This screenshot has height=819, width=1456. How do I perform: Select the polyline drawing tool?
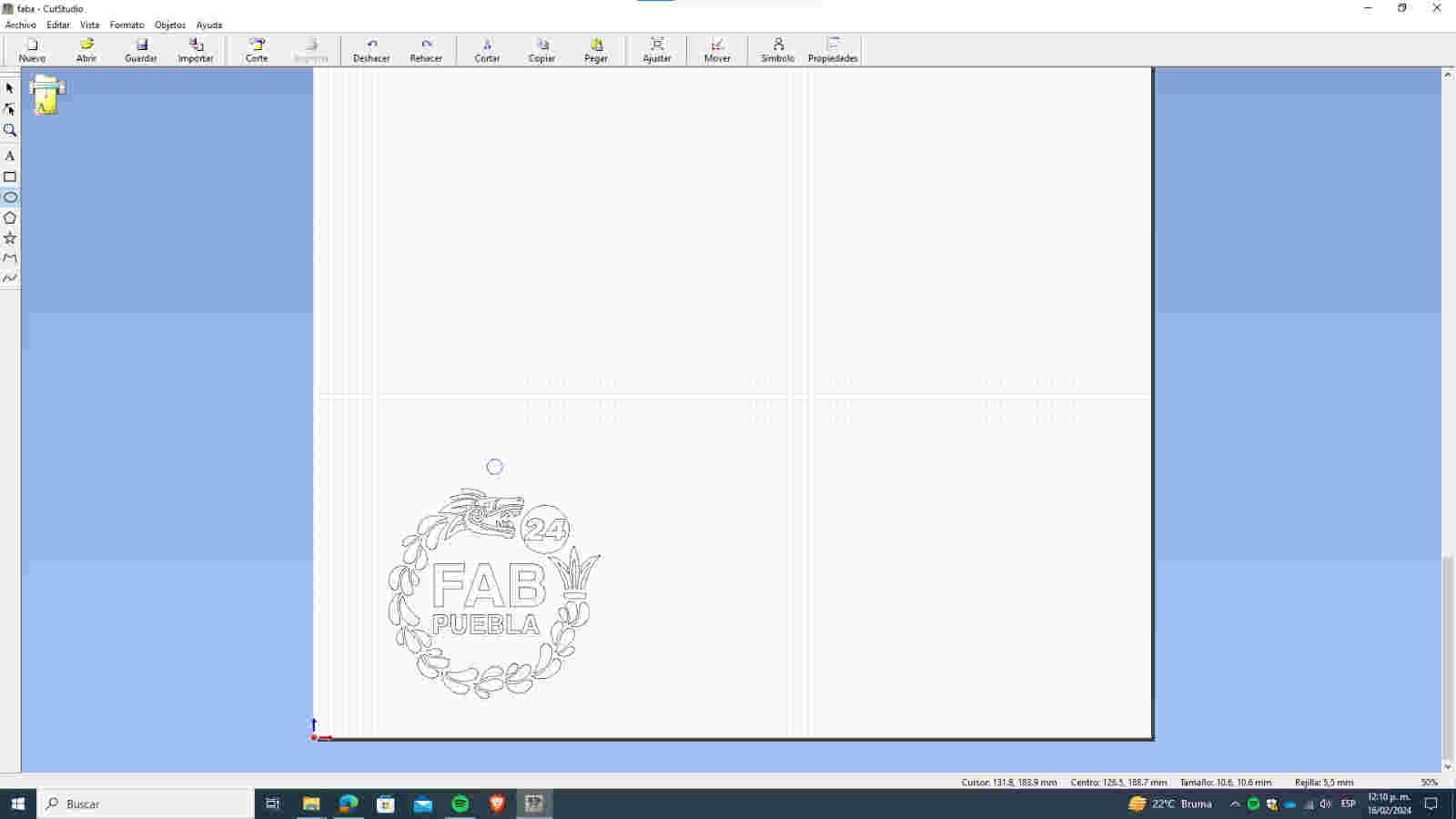[x=10, y=258]
